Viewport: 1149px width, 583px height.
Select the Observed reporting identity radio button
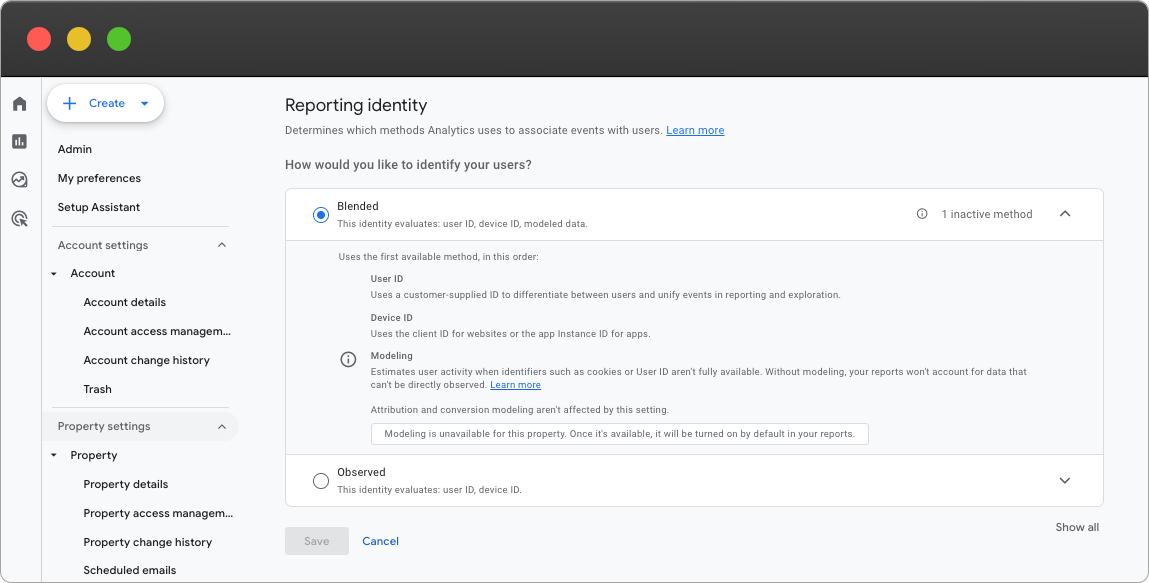coord(321,480)
